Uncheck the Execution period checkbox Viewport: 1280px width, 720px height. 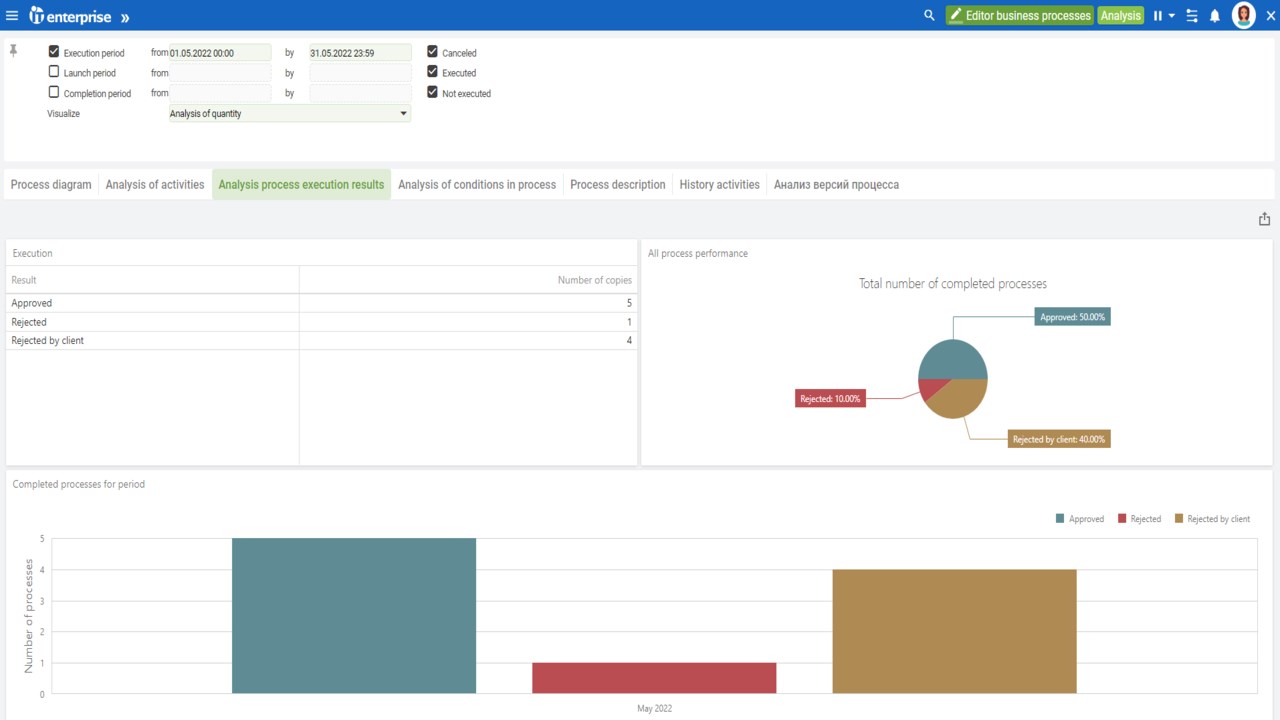(x=54, y=51)
